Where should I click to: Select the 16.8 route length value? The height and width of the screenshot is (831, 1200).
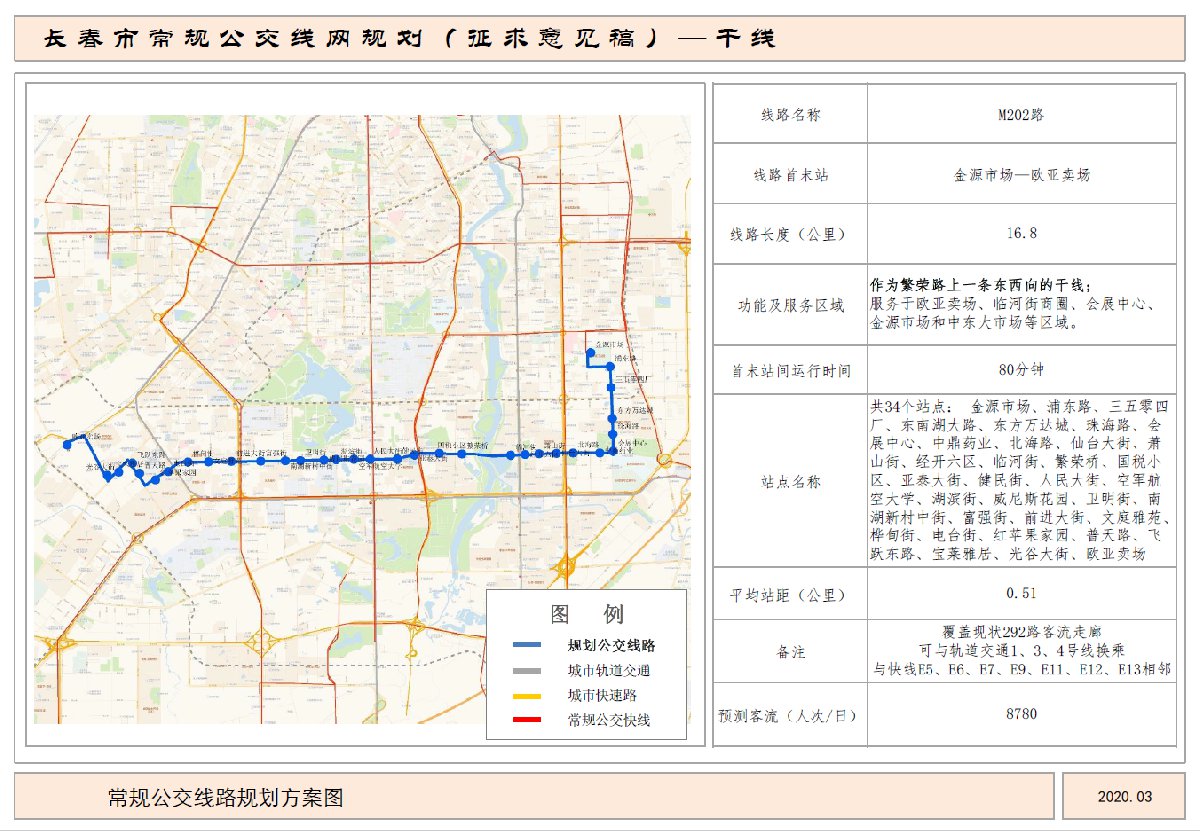(x=1020, y=234)
